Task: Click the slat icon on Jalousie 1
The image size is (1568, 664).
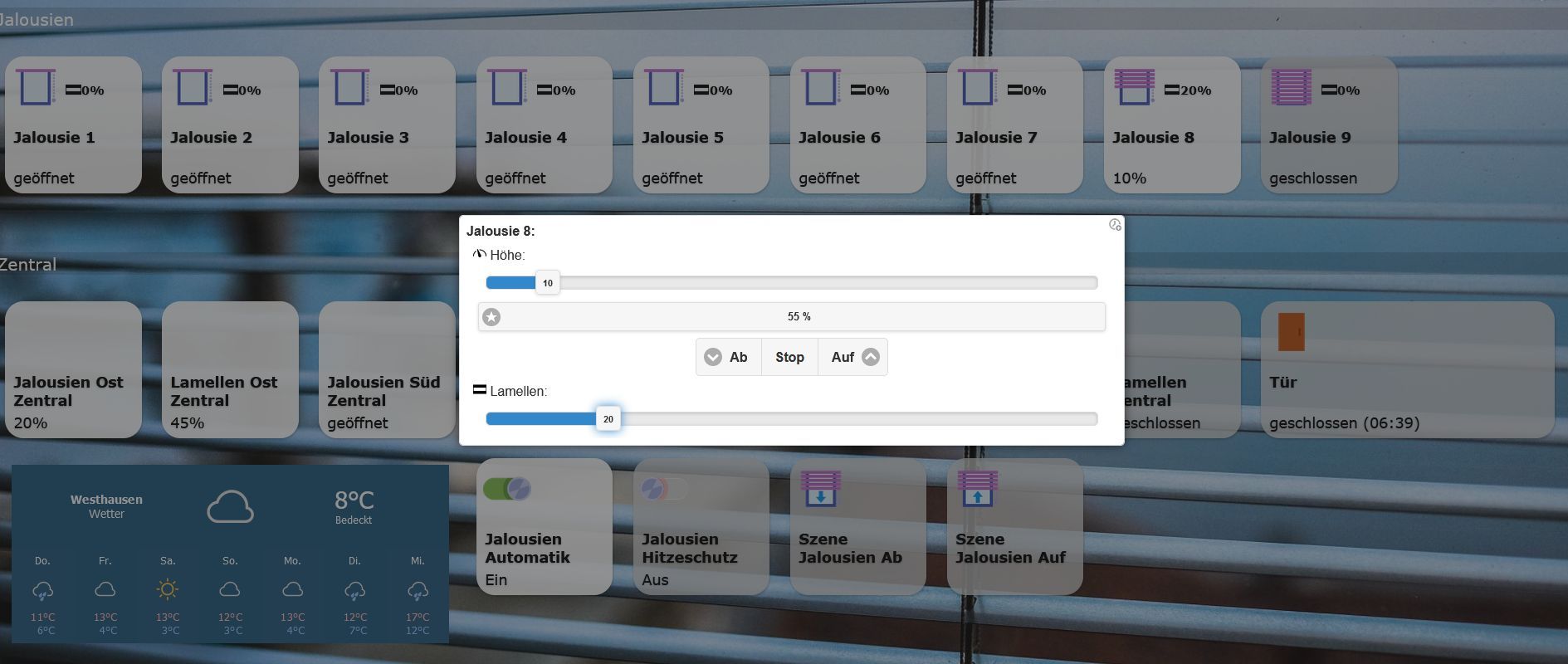Action: [x=73, y=90]
